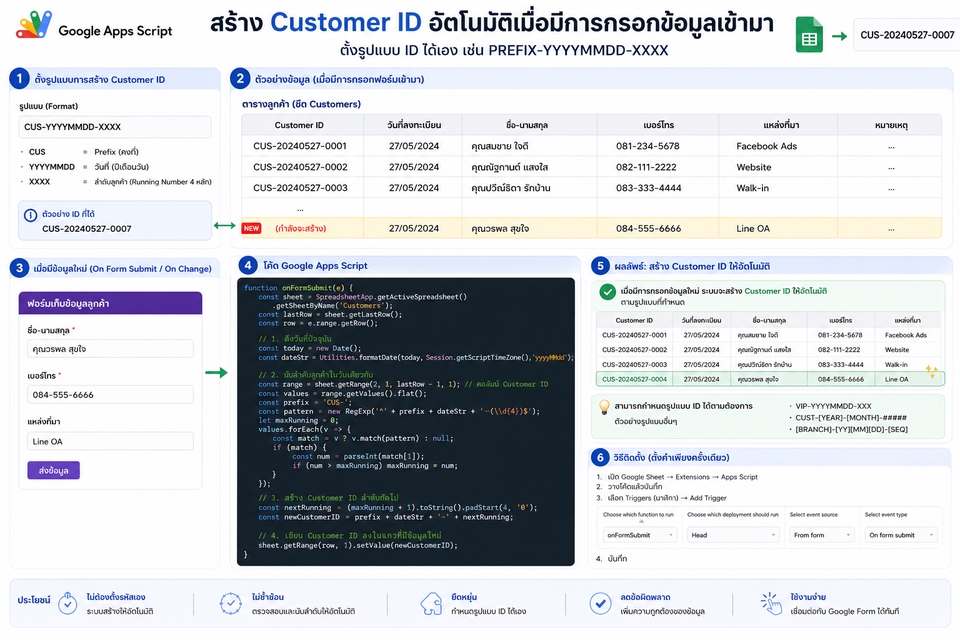
Task: Click CUS-20240527-0004 in the results table
Action: coord(634,379)
